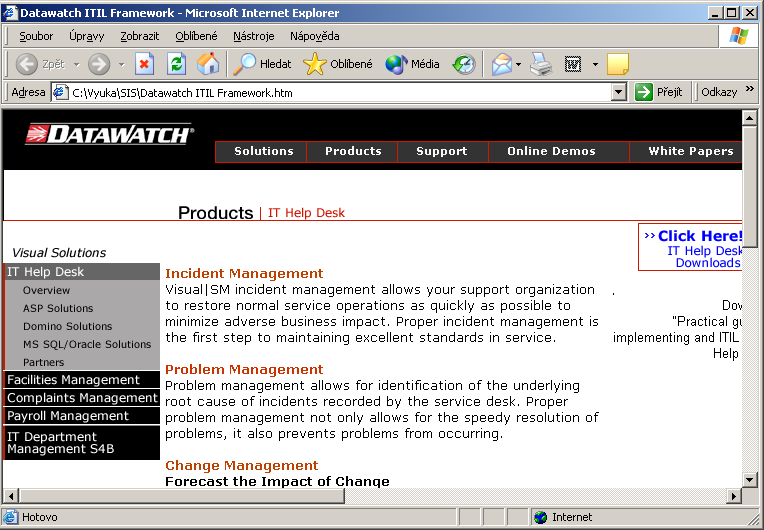This screenshot has height=530, width=764.
Task: Click the Mail envelope icon
Action: (x=502, y=64)
